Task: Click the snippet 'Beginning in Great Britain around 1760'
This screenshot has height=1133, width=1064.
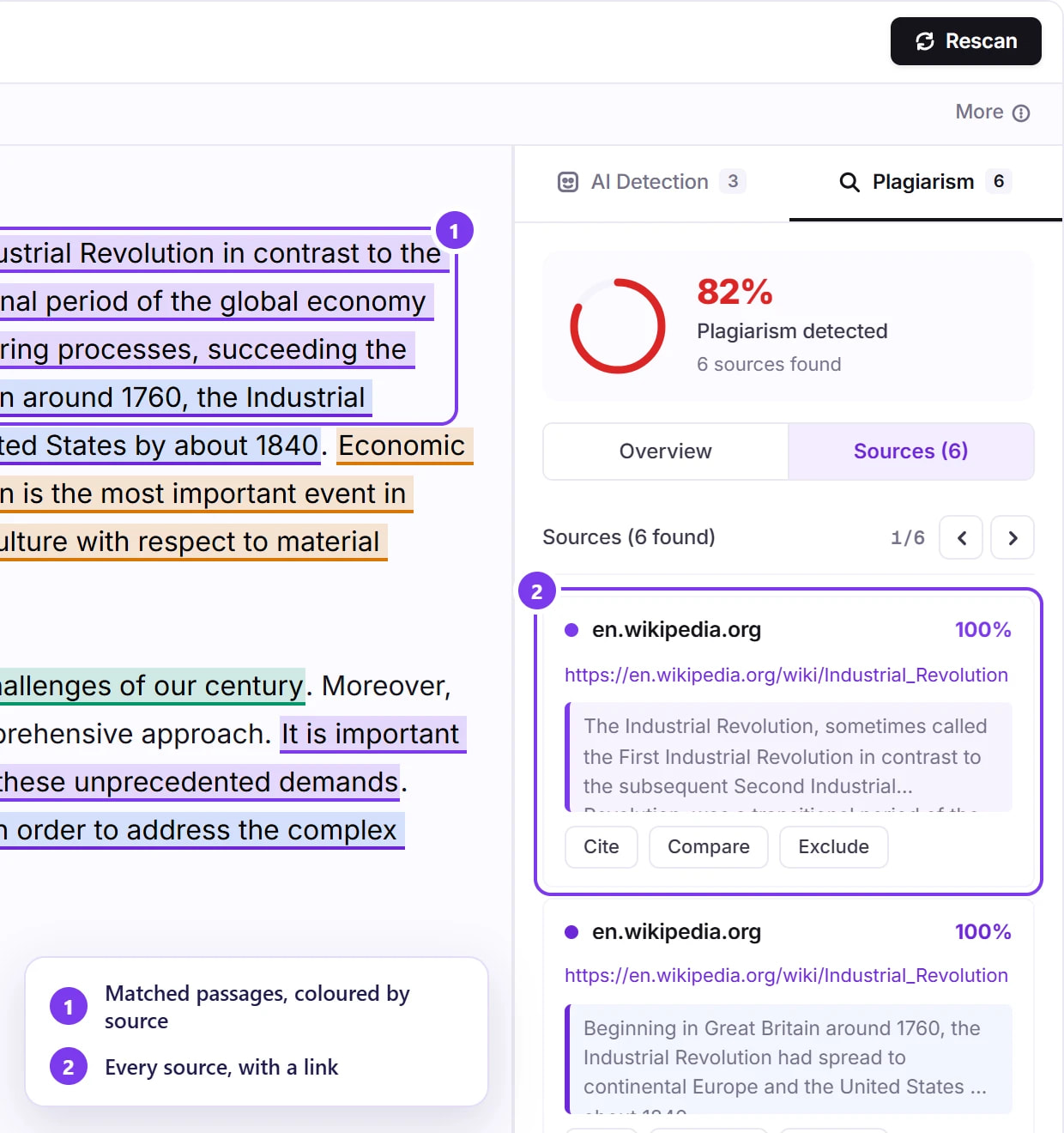Action: tap(789, 1058)
